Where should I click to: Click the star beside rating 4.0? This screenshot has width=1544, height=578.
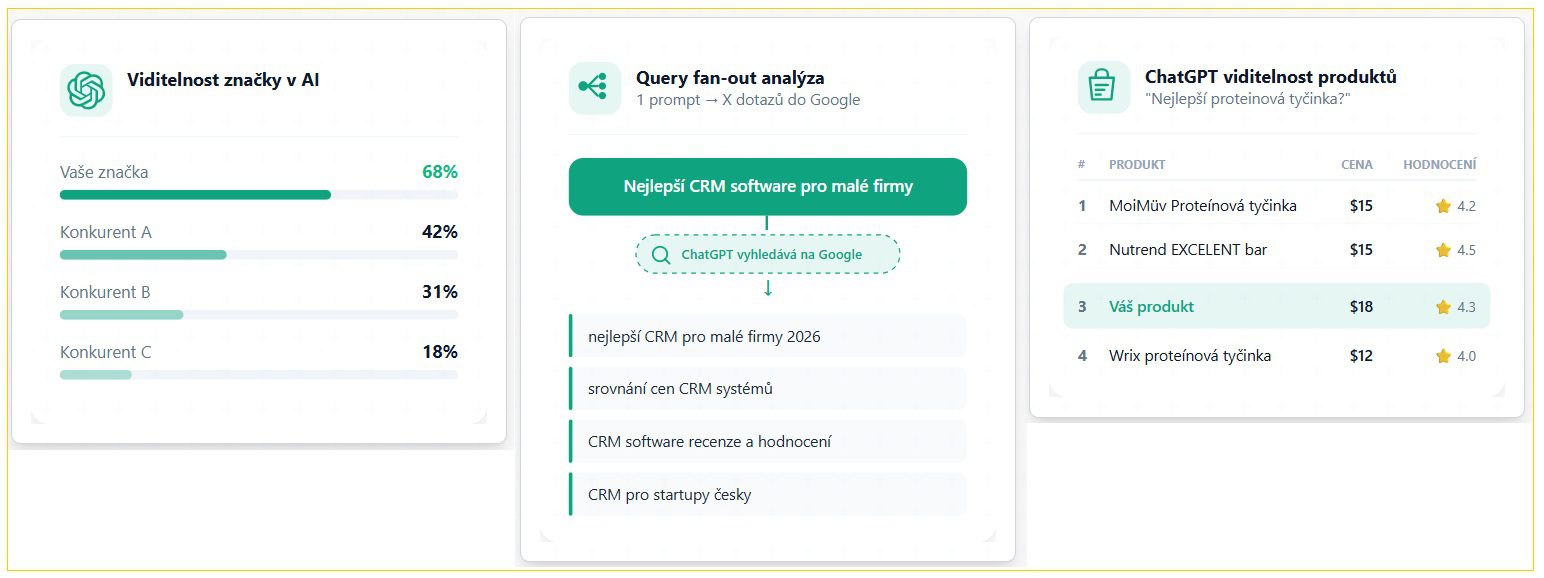[1442, 356]
